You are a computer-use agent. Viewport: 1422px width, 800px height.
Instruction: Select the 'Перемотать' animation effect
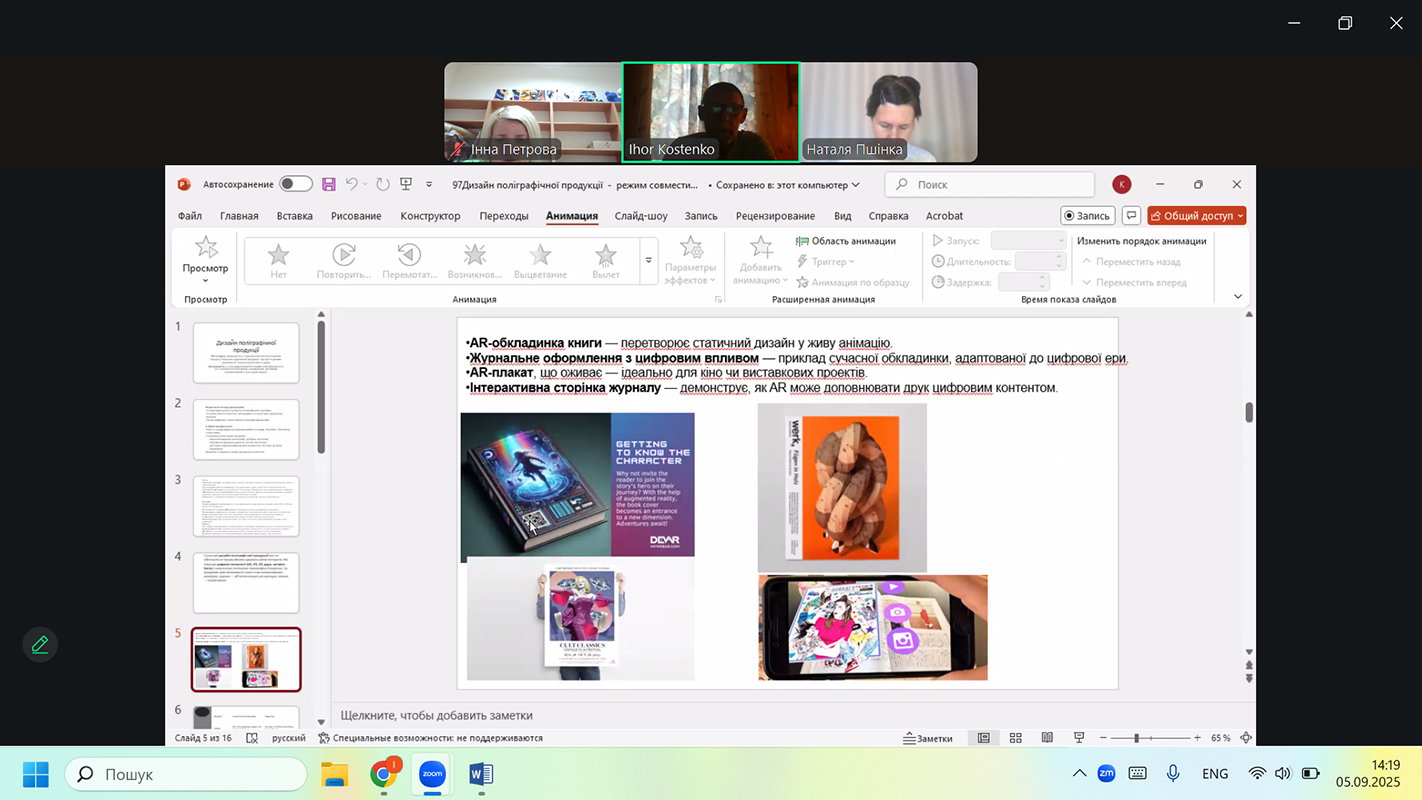(x=409, y=261)
